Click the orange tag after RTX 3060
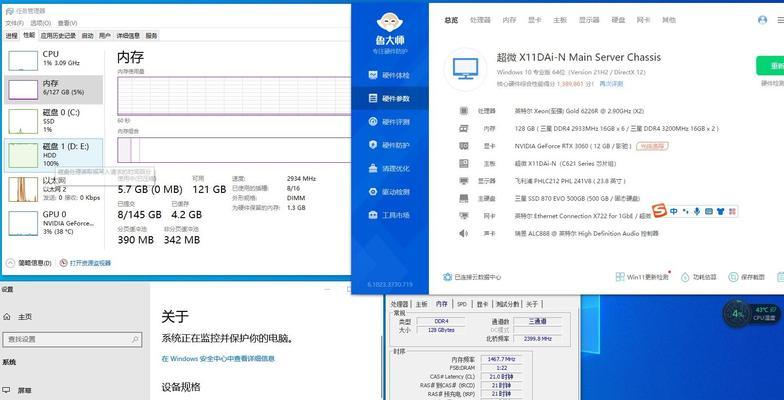 652,146
